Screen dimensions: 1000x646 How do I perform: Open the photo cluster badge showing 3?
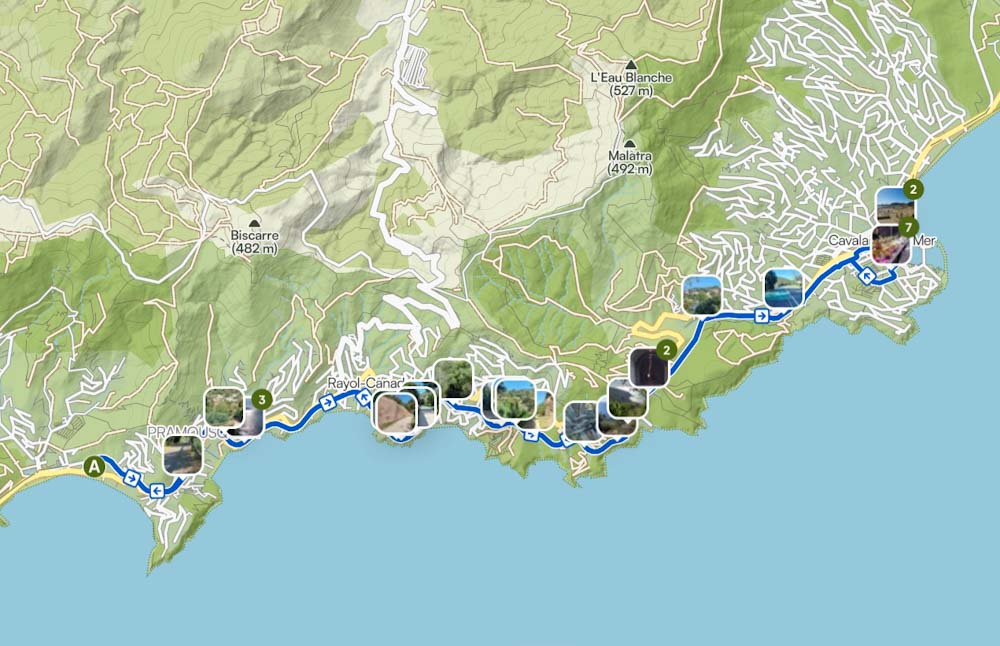(261, 400)
